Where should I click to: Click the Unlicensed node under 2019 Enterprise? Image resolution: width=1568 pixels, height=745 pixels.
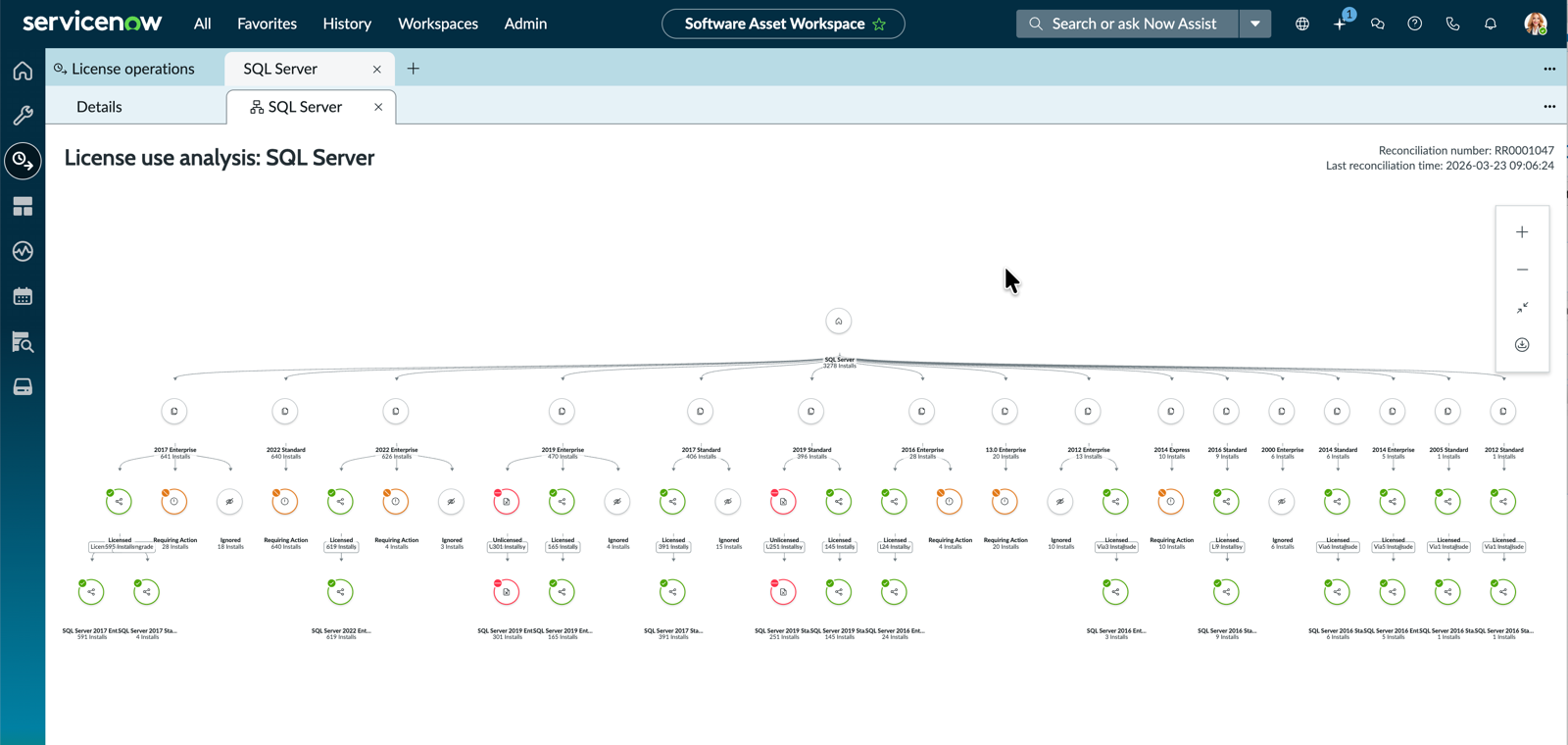click(x=507, y=502)
